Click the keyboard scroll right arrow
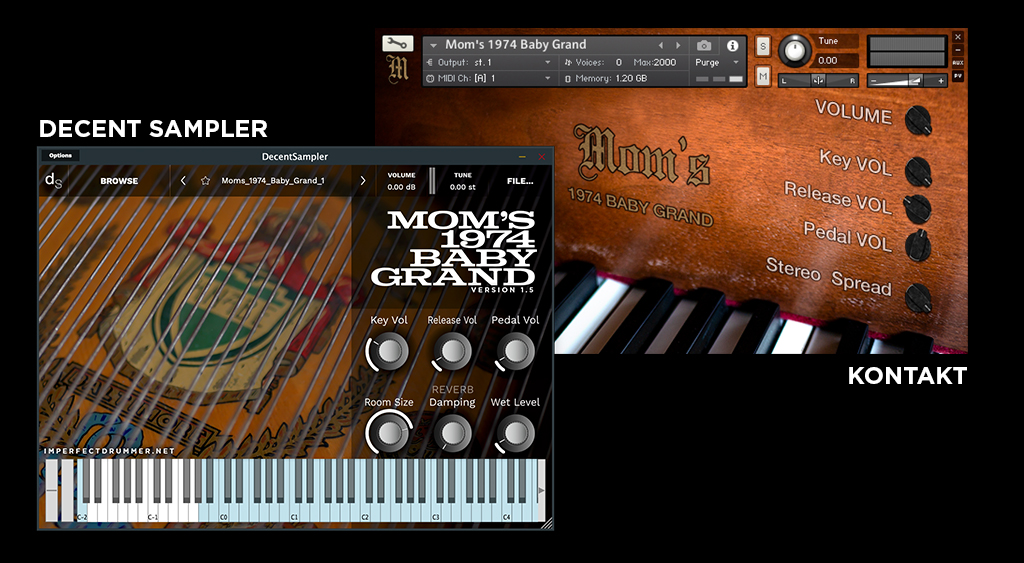The width and height of the screenshot is (1024, 563). tap(541, 491)
